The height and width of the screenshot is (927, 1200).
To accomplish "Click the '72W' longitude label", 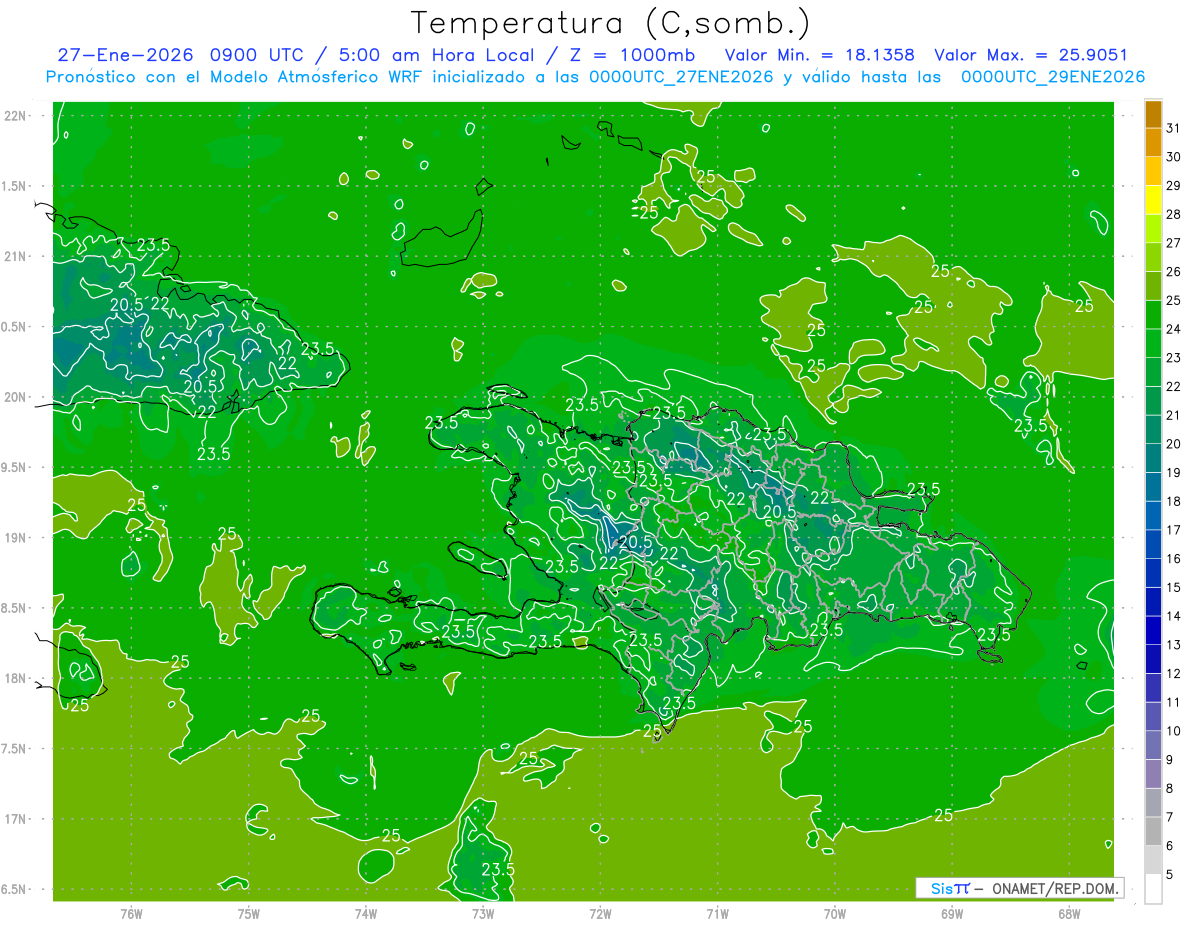I will click(x=600, y=914).
